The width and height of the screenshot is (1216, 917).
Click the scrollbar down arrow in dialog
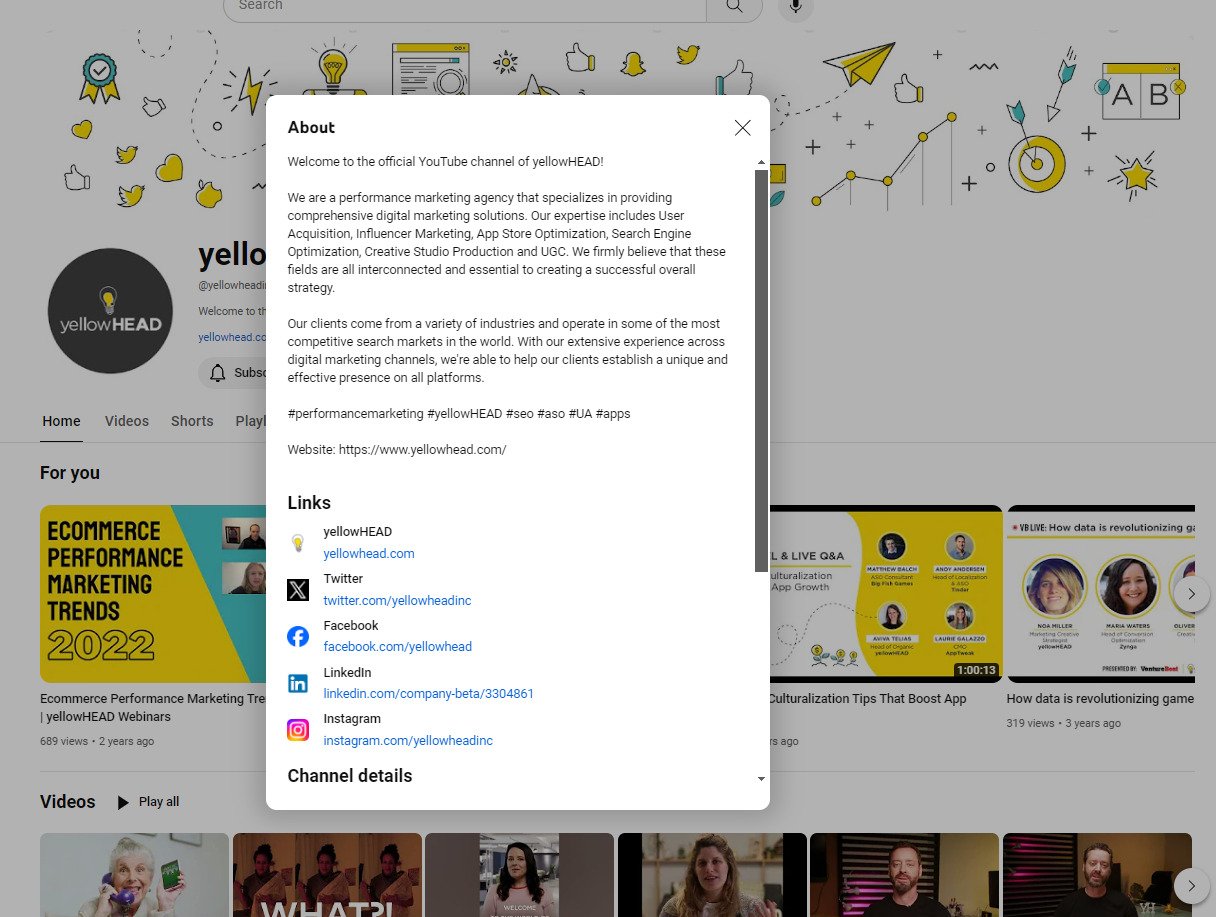pos(761,778)
